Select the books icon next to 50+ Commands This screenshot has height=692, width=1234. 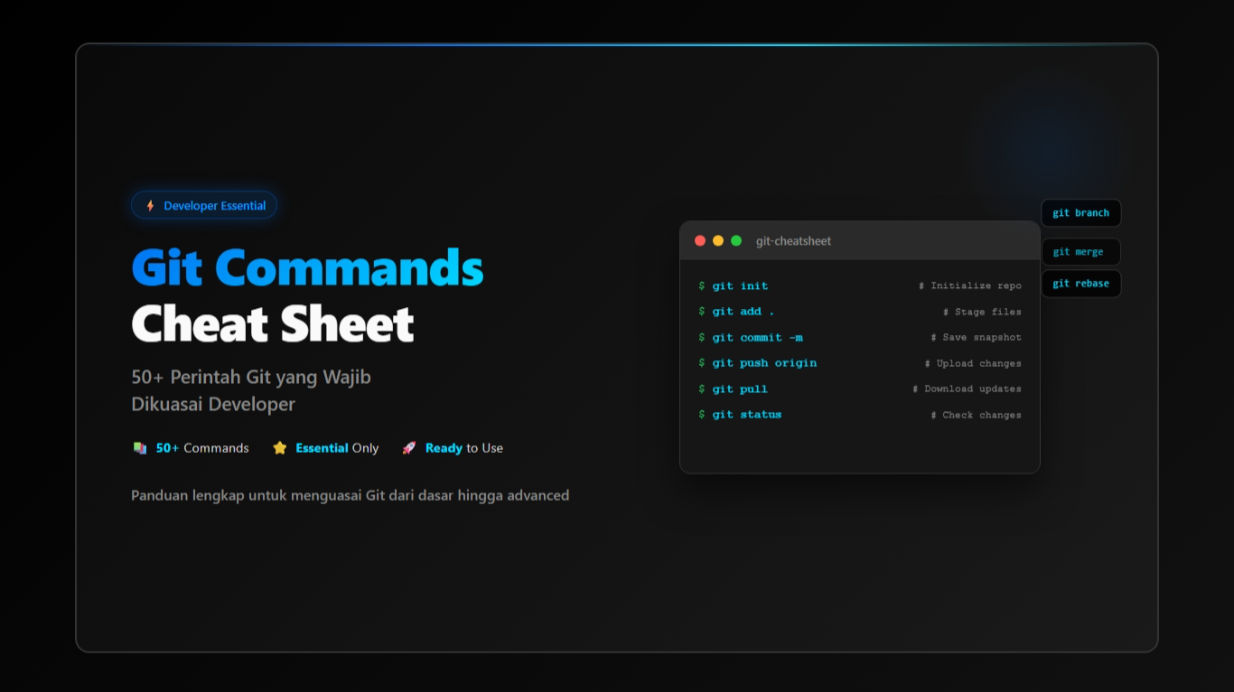point(139,448)
